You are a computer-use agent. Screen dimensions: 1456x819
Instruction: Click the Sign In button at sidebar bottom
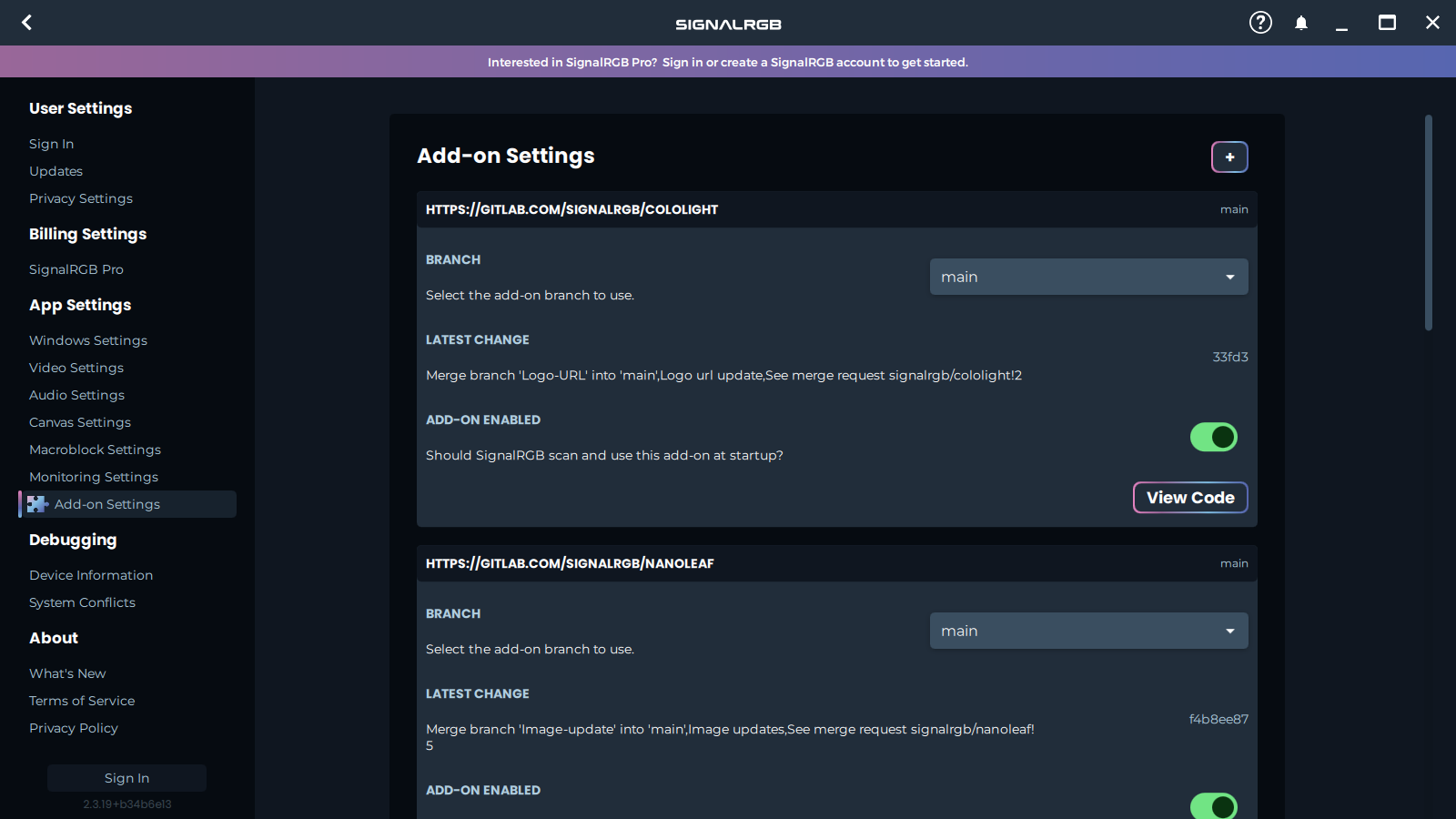(x=126, y=778)
